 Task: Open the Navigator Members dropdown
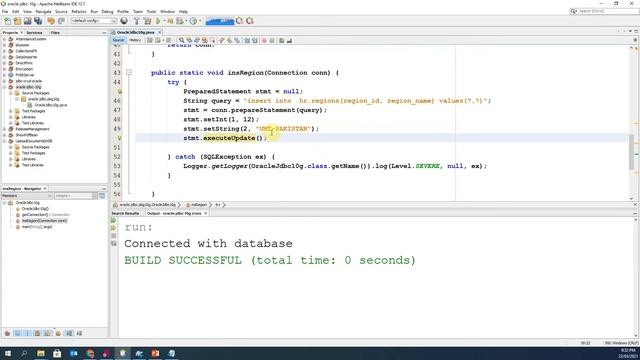tap(27, 196)
